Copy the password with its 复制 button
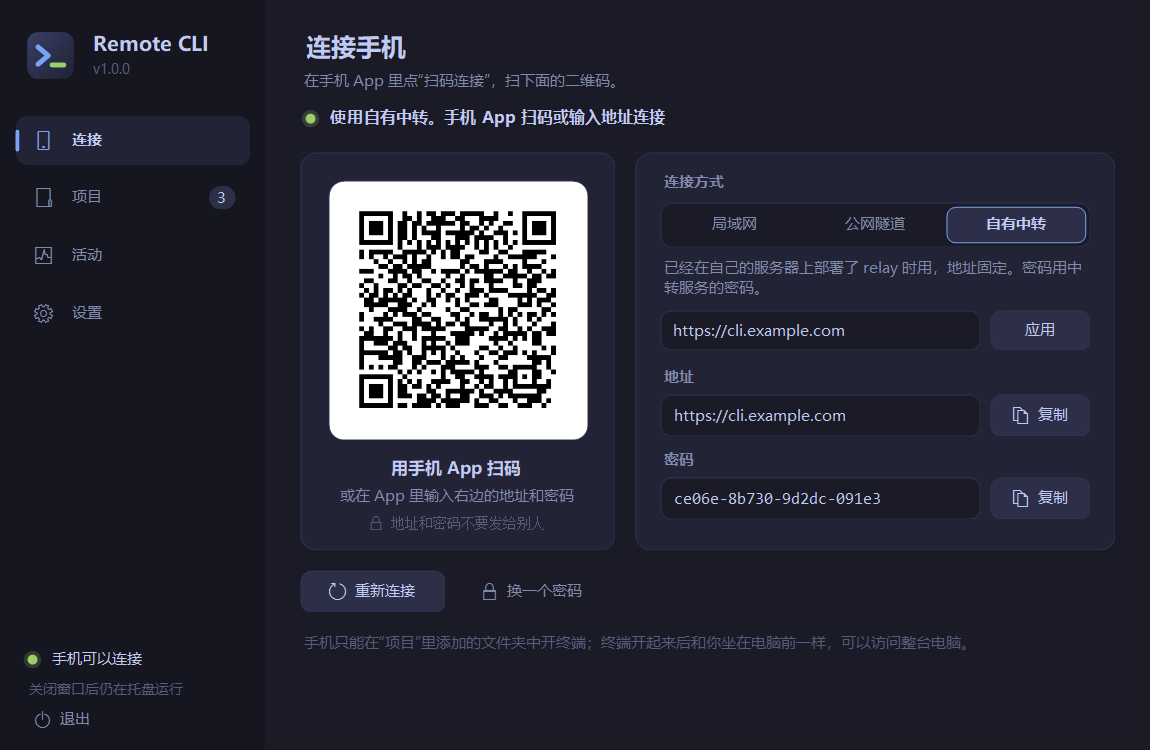 click(1039, 498)
